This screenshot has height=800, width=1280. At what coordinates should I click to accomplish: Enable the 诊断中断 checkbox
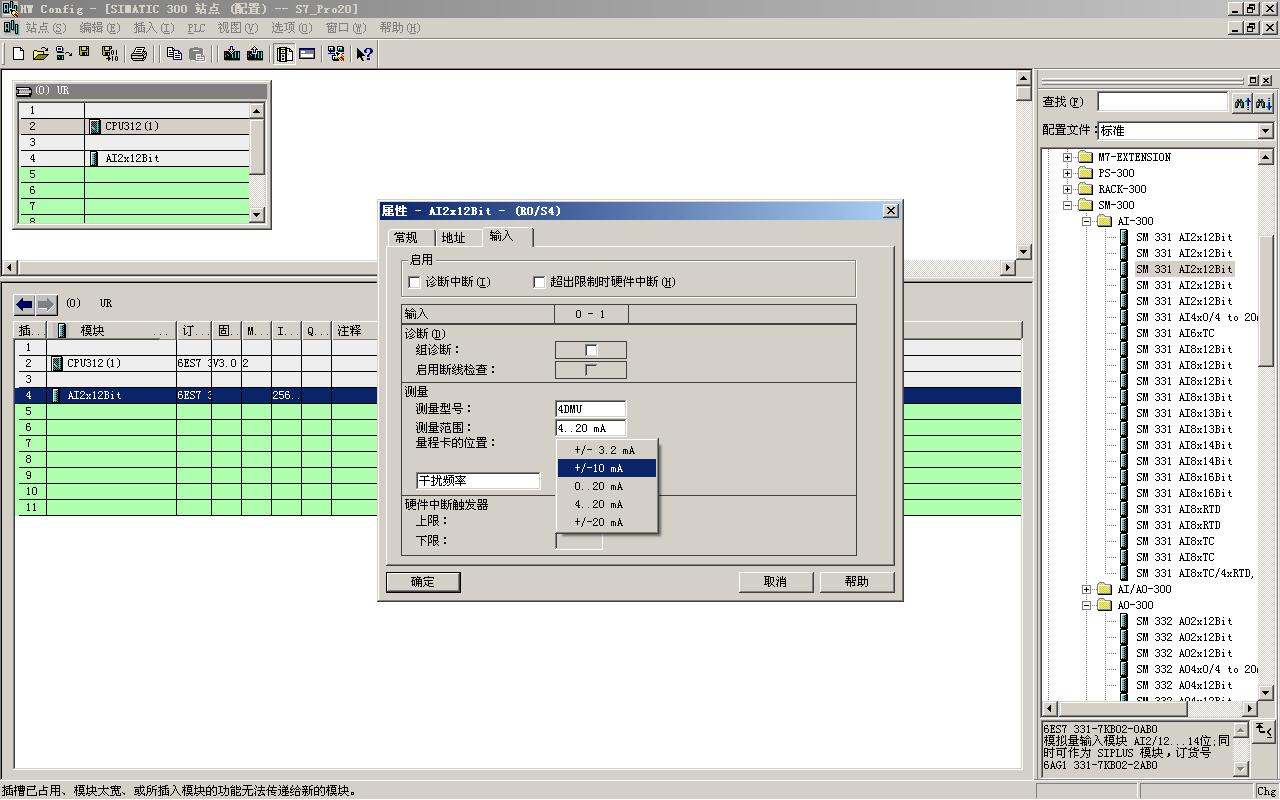click(x=415, y=282)
